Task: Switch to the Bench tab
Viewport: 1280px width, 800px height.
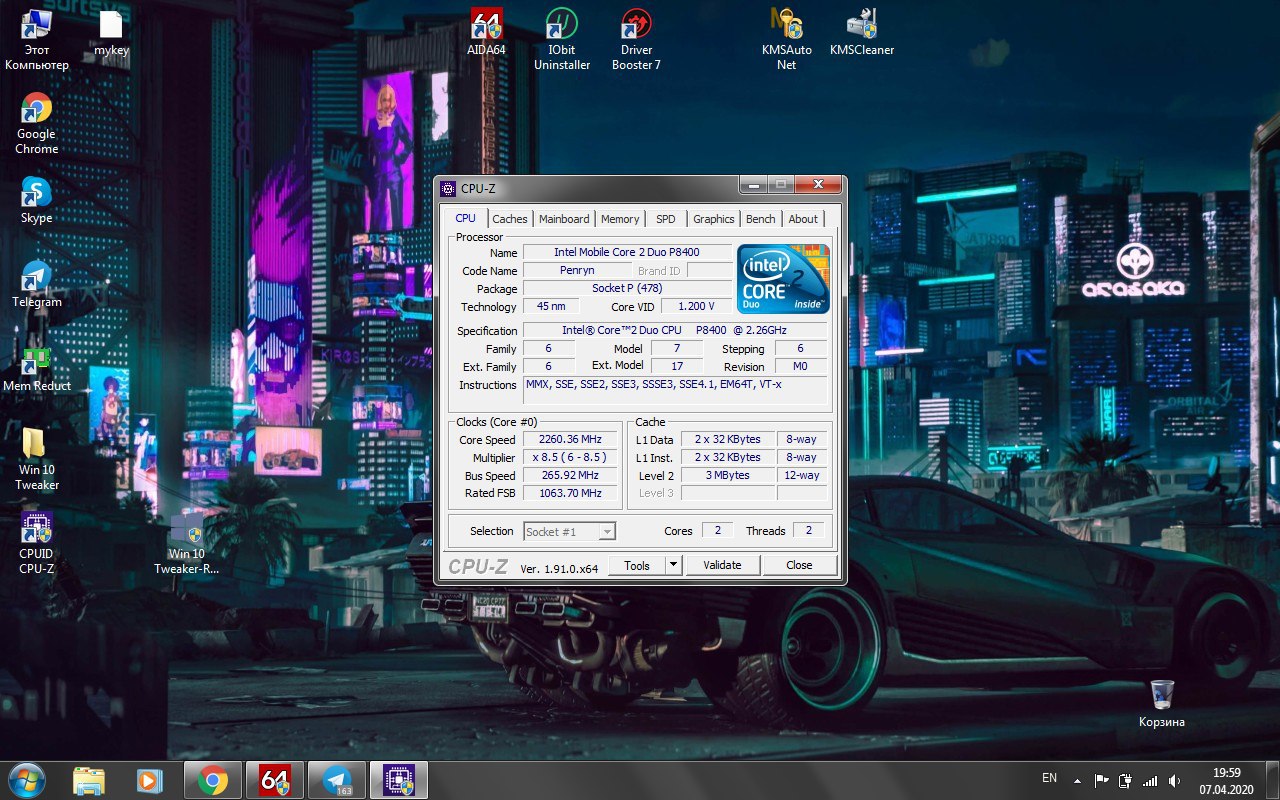Action: (x=761, y=219)
